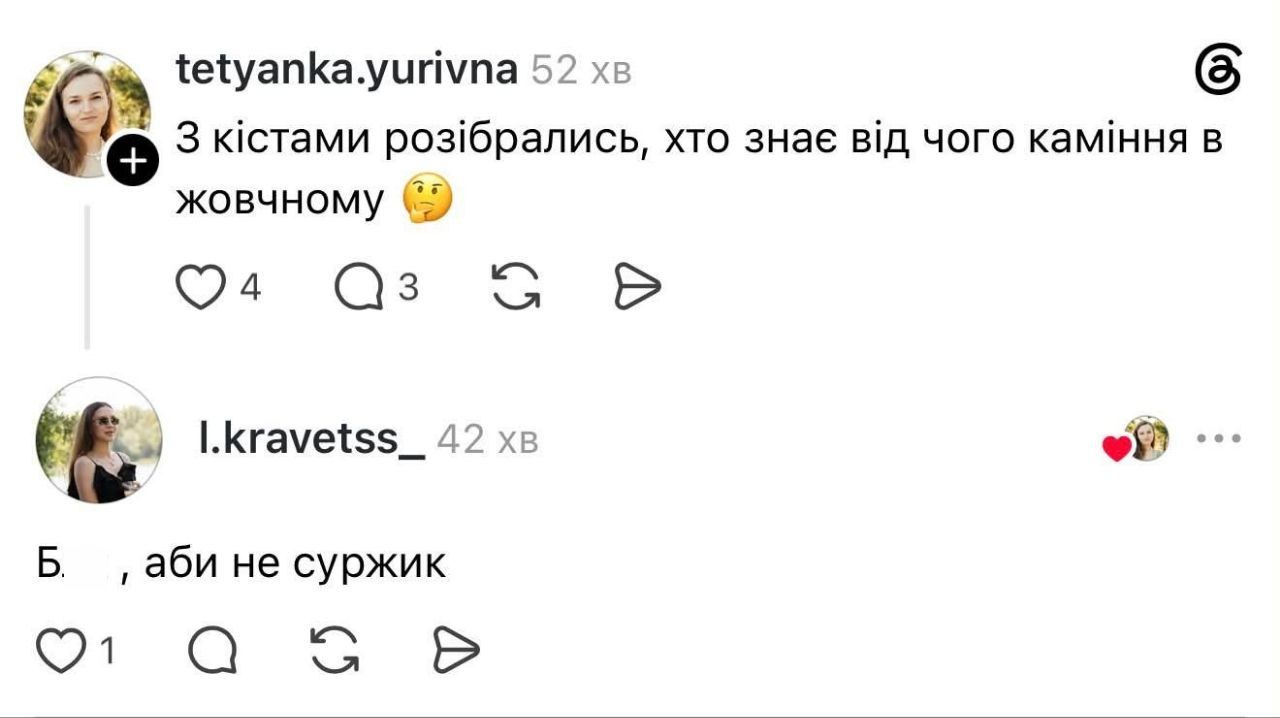Open more options for l.kravetss_'s reply
Viewport: 1280px width, 718px height.
click(1220, 438)
